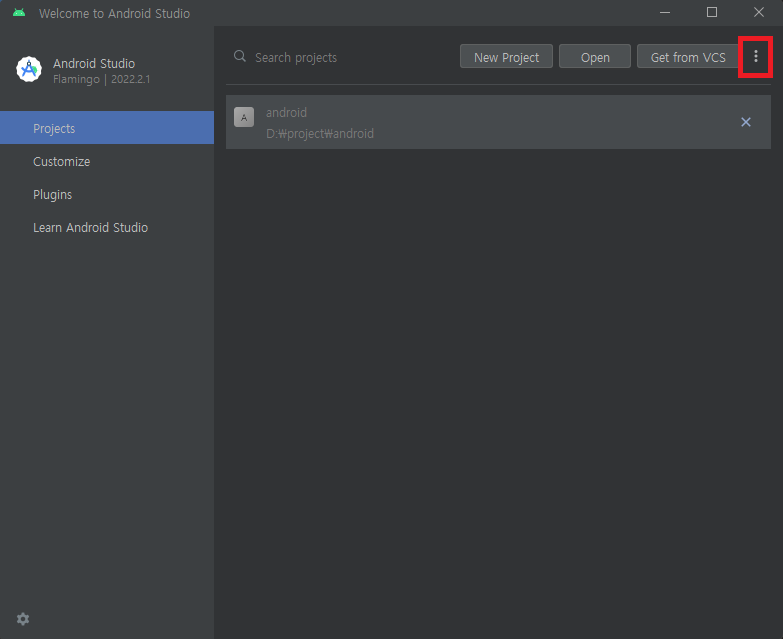
Task: Open the Plugins tab
Action: [107, 194]
